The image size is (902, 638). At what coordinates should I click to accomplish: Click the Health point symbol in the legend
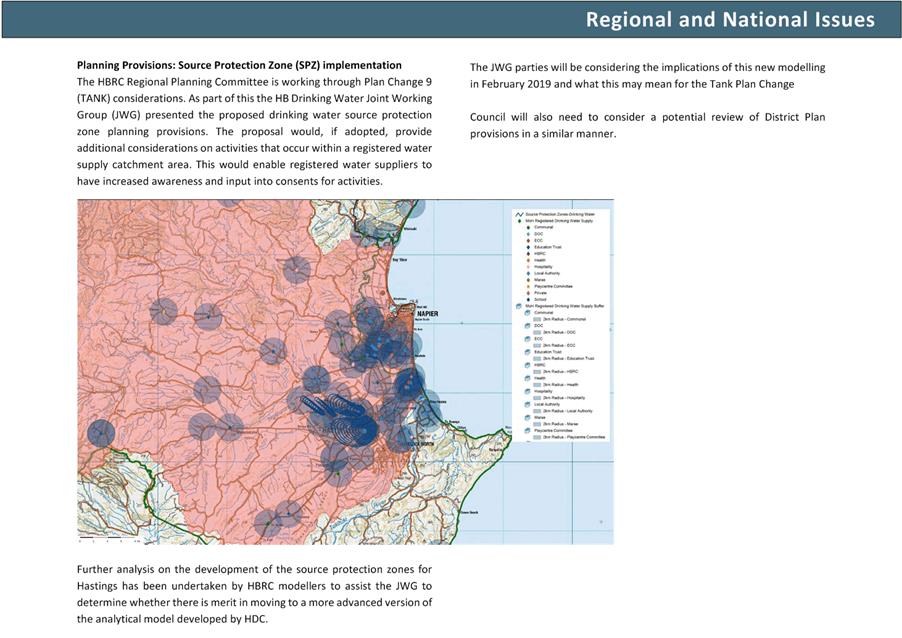point(528,260)
